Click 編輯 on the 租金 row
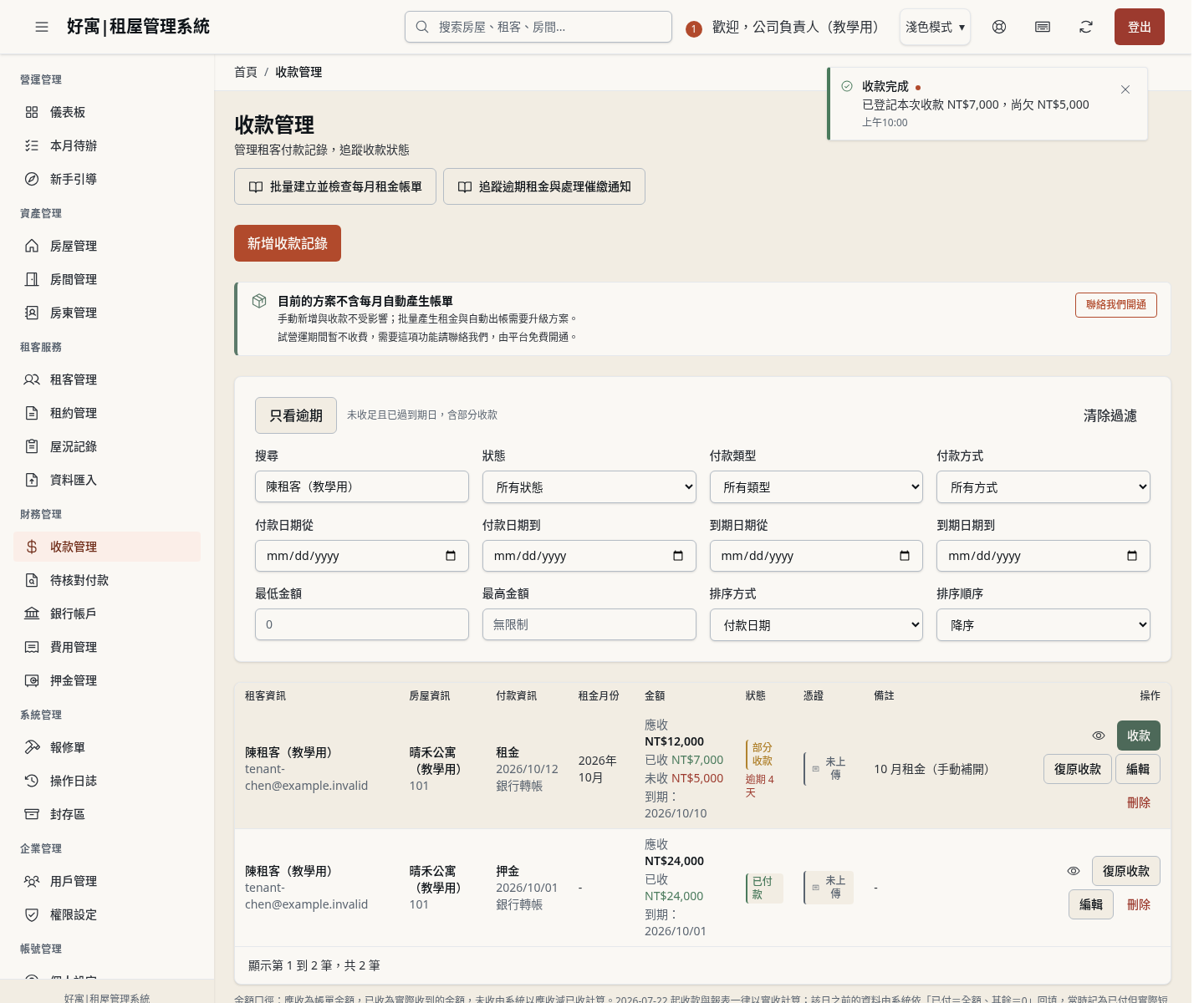 pos(1138,769)
